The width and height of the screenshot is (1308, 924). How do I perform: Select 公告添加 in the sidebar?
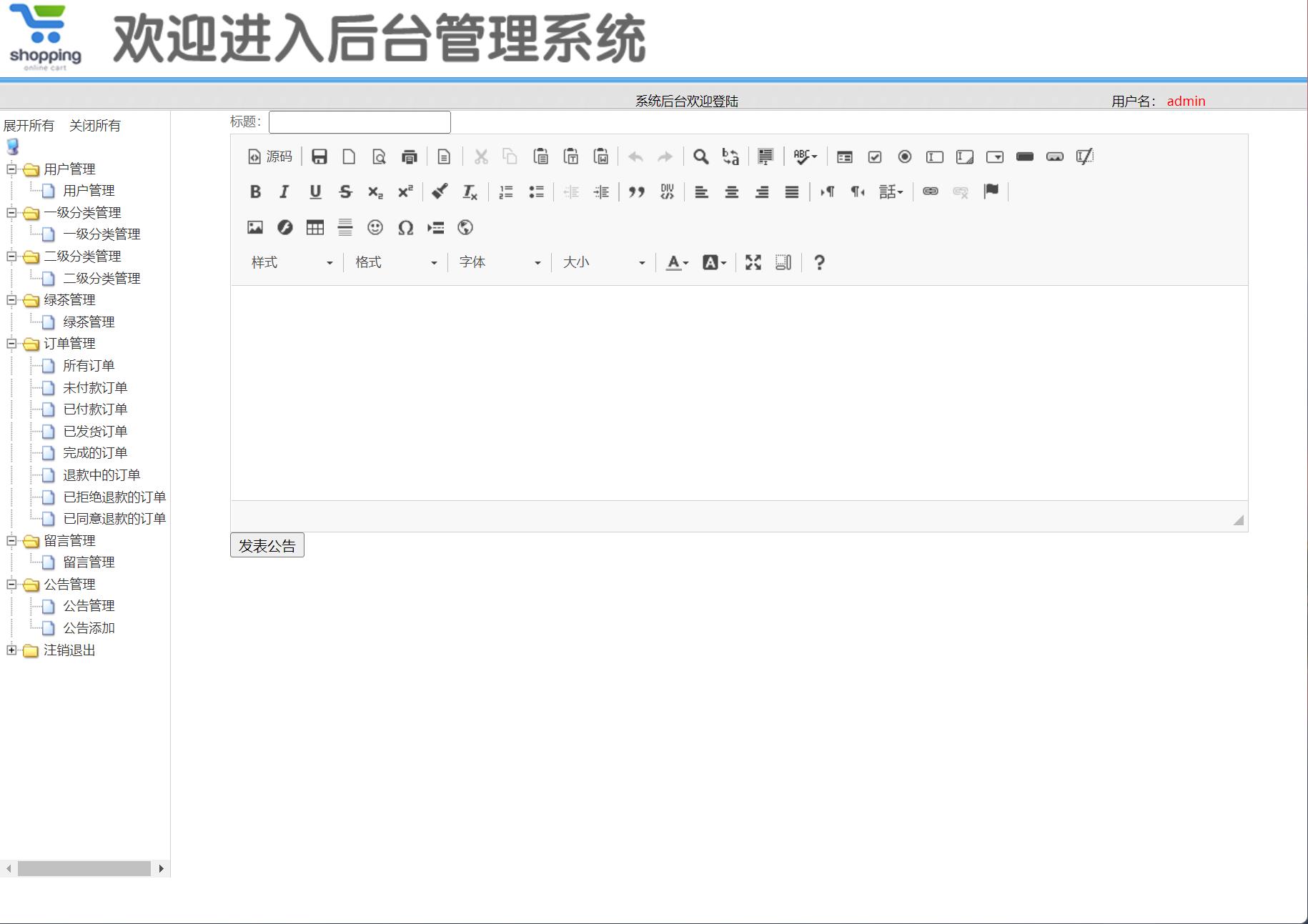pos(89,628)
